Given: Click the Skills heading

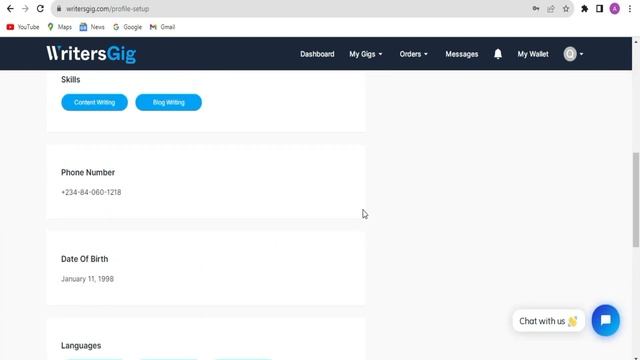Looking at the screenshot, I should [71, 80].
